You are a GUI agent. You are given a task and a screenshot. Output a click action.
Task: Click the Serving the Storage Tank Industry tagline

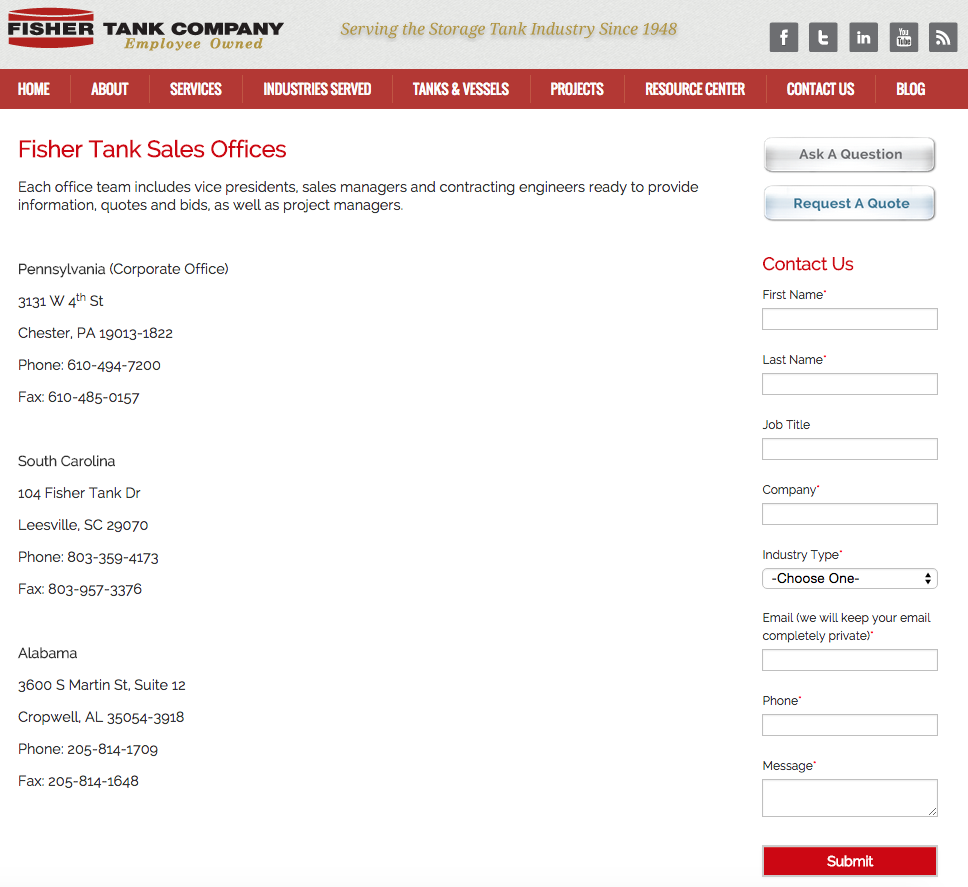(x=509, y=29)
